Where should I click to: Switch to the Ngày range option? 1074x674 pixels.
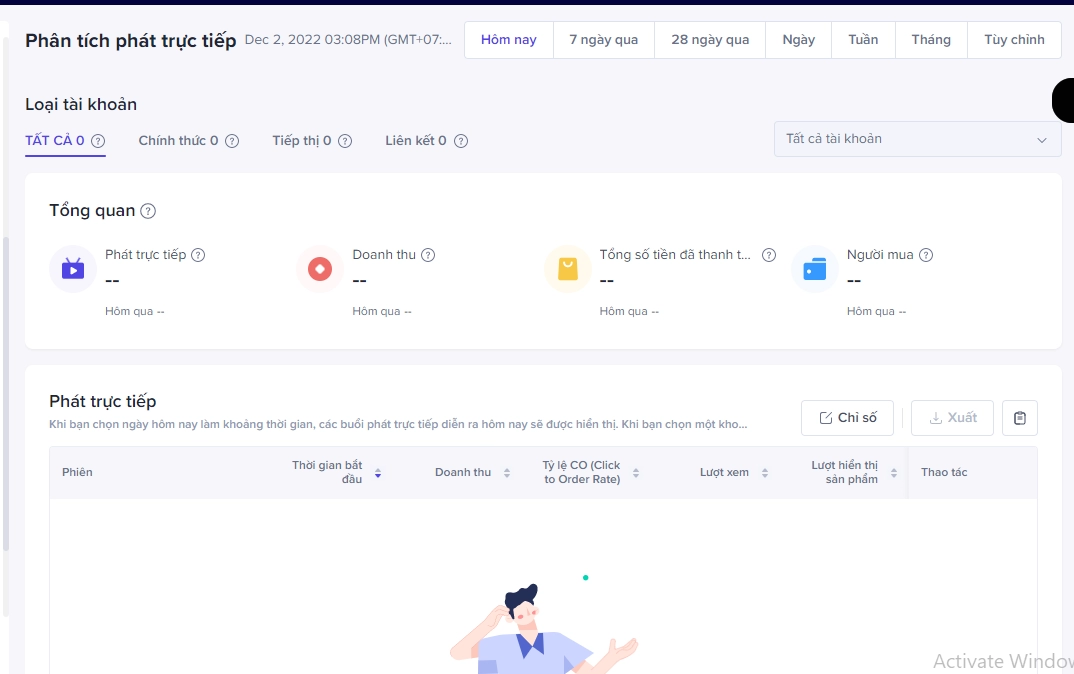pos(799,40)
